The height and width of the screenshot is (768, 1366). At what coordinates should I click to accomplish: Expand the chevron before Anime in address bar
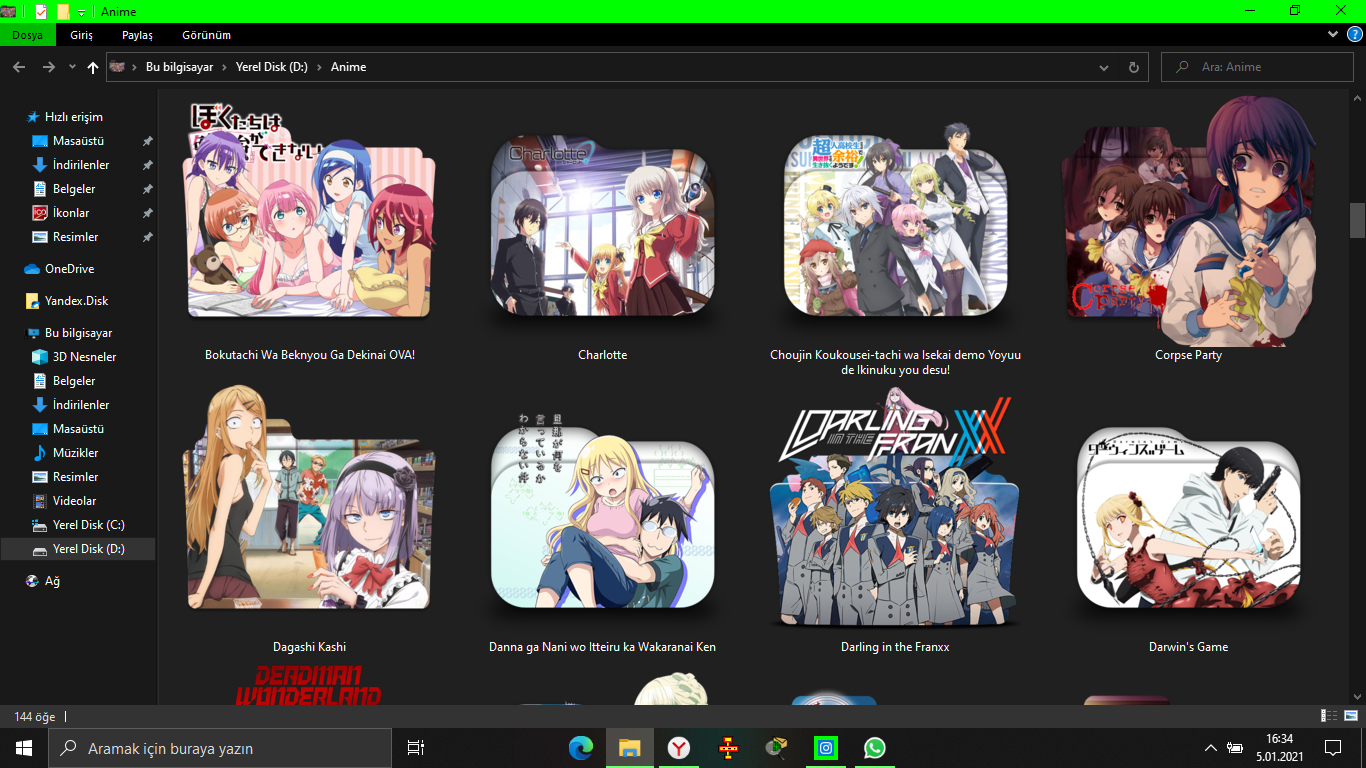tap(320, 67)
